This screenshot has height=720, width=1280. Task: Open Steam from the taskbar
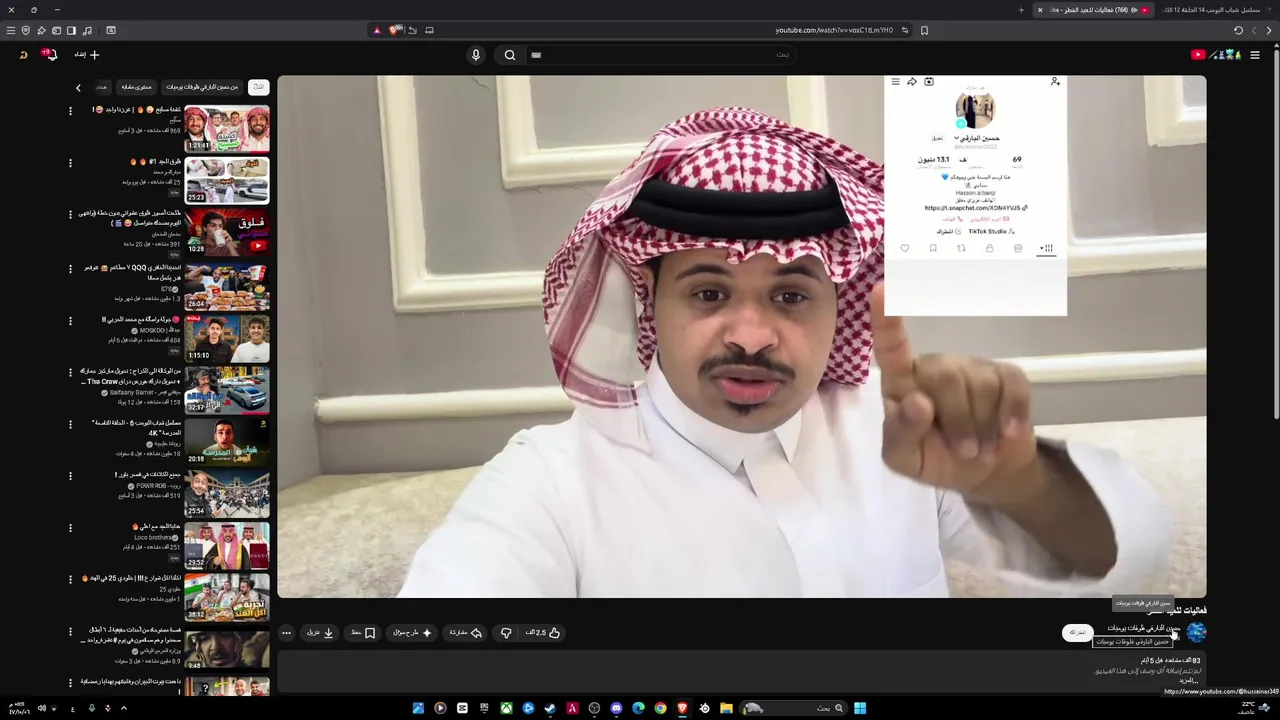tap(550, 708)
